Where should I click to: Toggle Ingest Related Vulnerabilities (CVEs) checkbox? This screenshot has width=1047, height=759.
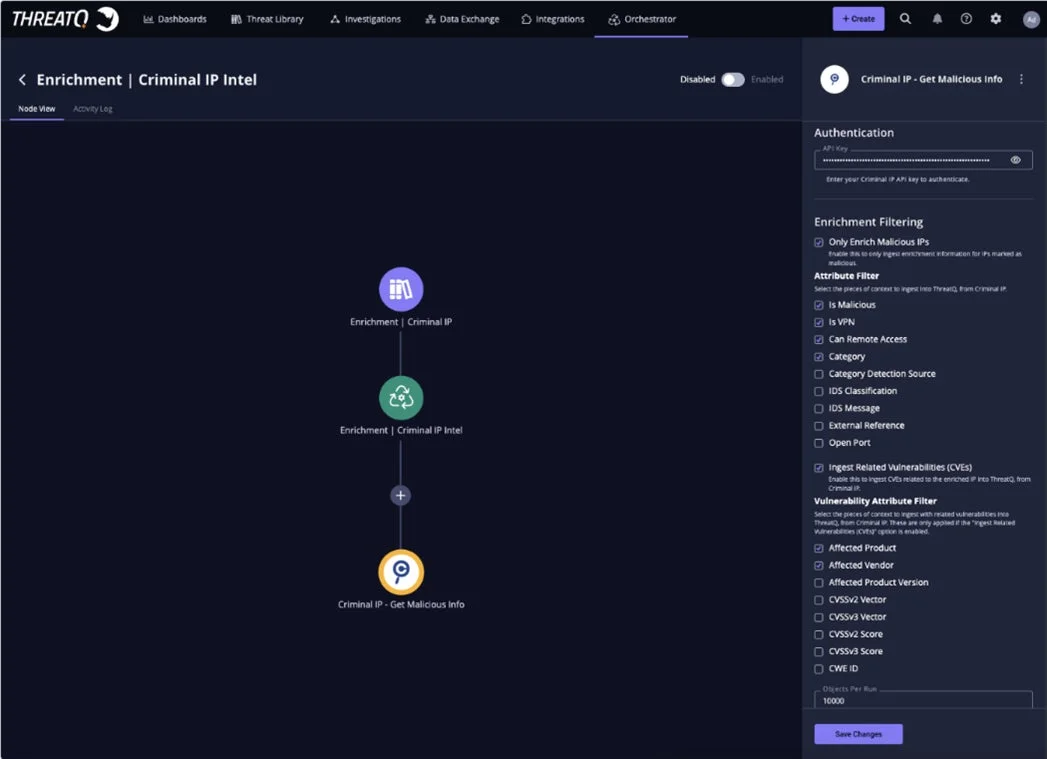coord(819,468)
